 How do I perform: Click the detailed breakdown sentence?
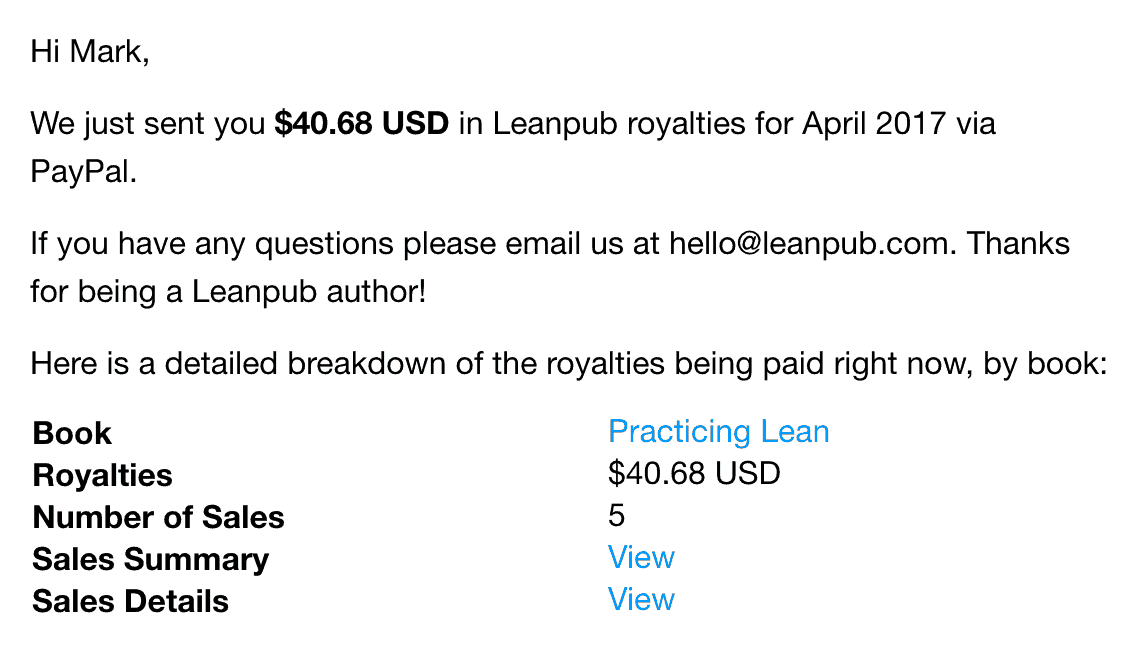tap(568, 364)
